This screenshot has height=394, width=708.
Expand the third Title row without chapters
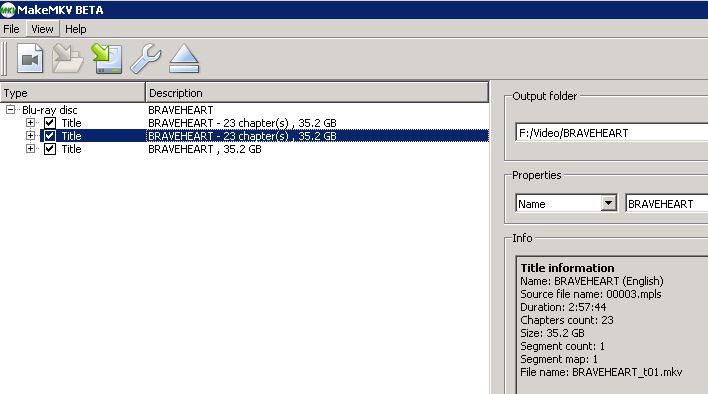coord(30,149)
